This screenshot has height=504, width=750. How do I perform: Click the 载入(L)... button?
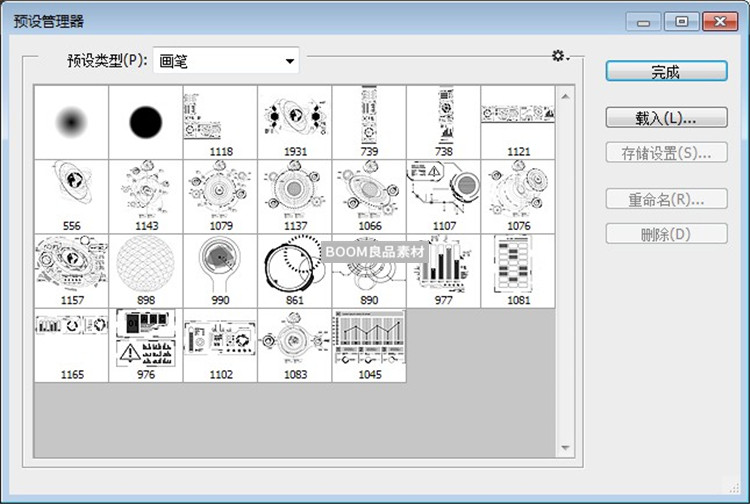665,118
